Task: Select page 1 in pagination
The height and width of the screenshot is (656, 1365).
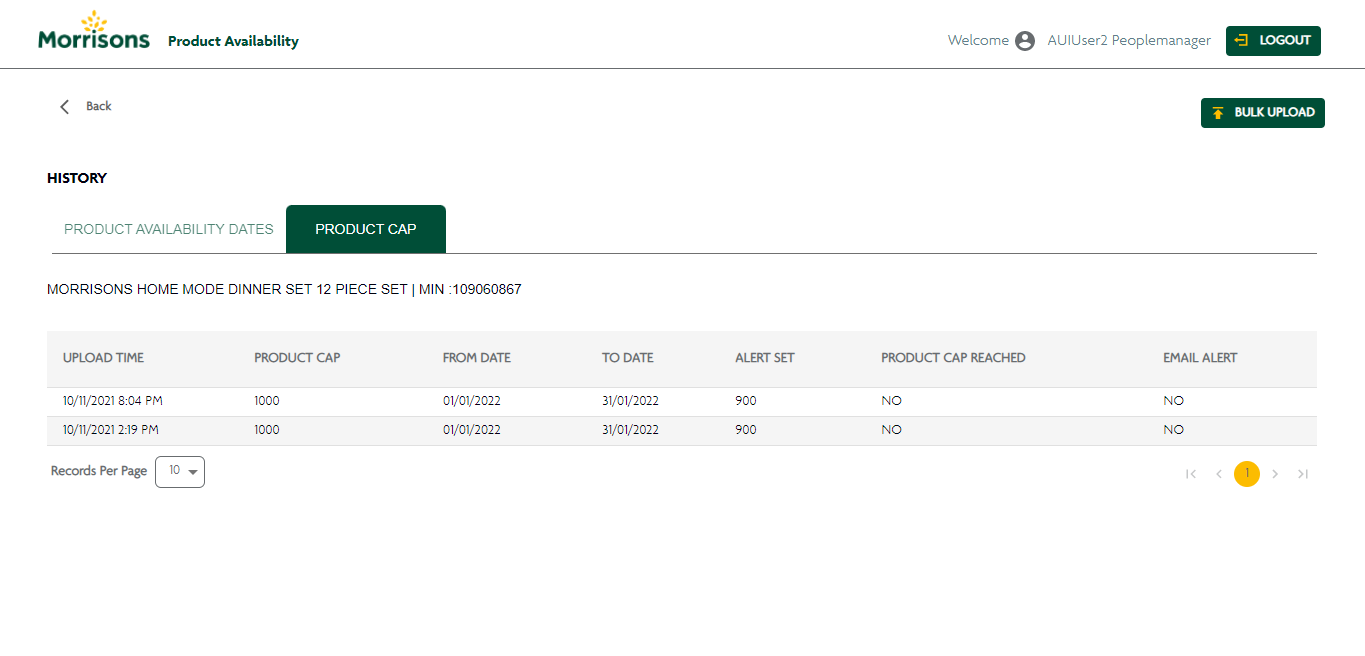Action: click(x=1247, y=474)
